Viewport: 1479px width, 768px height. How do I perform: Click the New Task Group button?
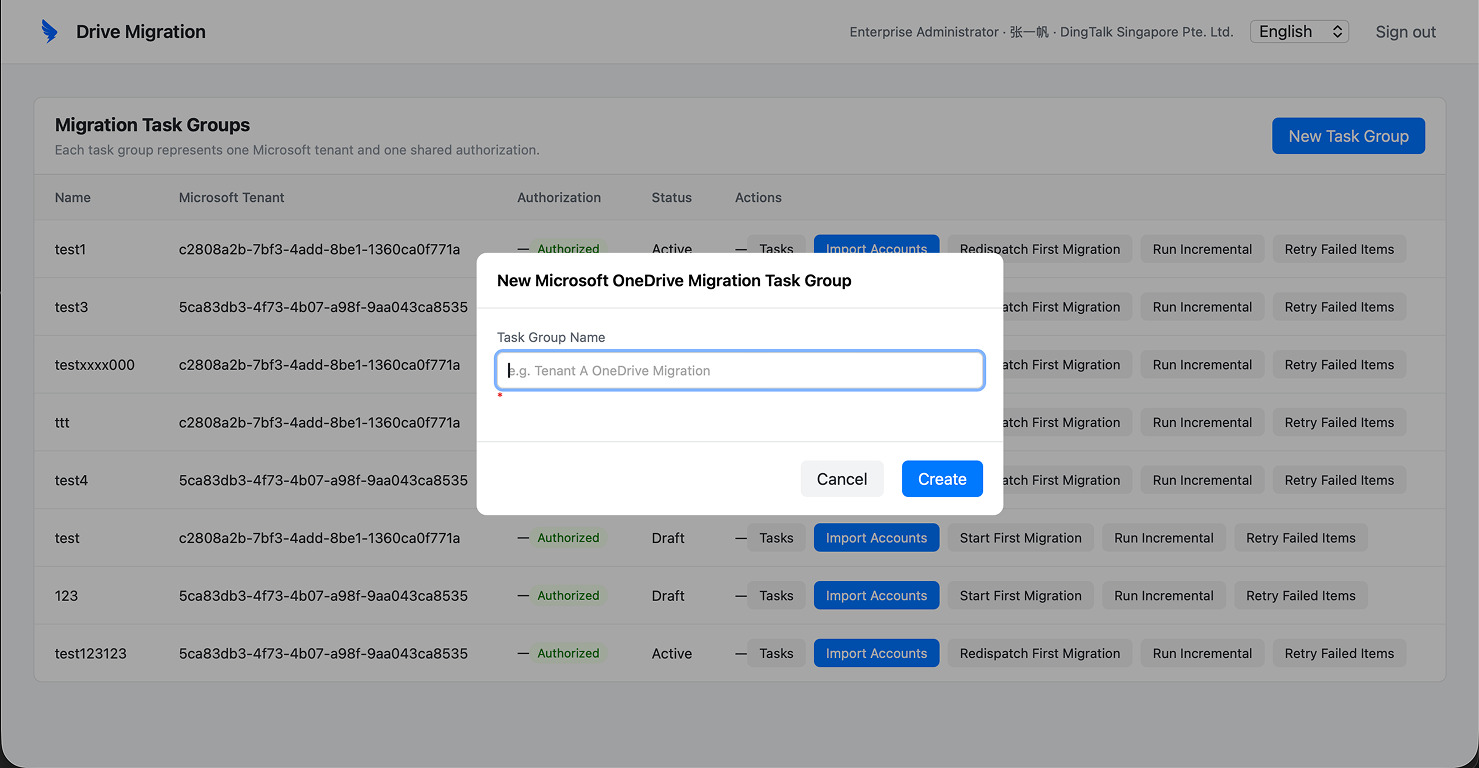tap(1348, 136)
